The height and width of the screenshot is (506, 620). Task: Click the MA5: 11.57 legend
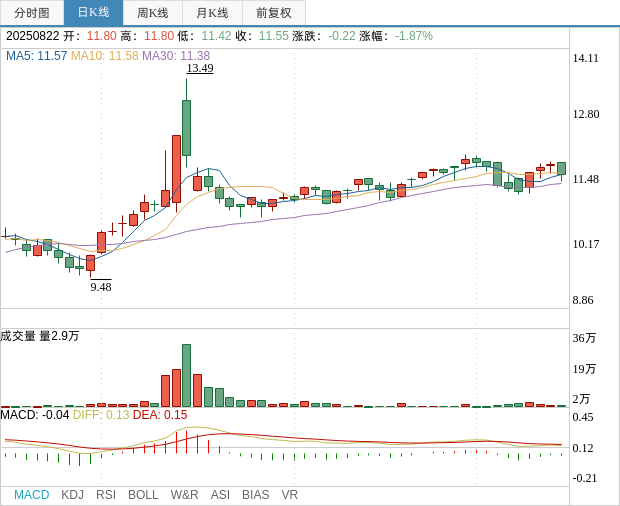click(36, 56)
